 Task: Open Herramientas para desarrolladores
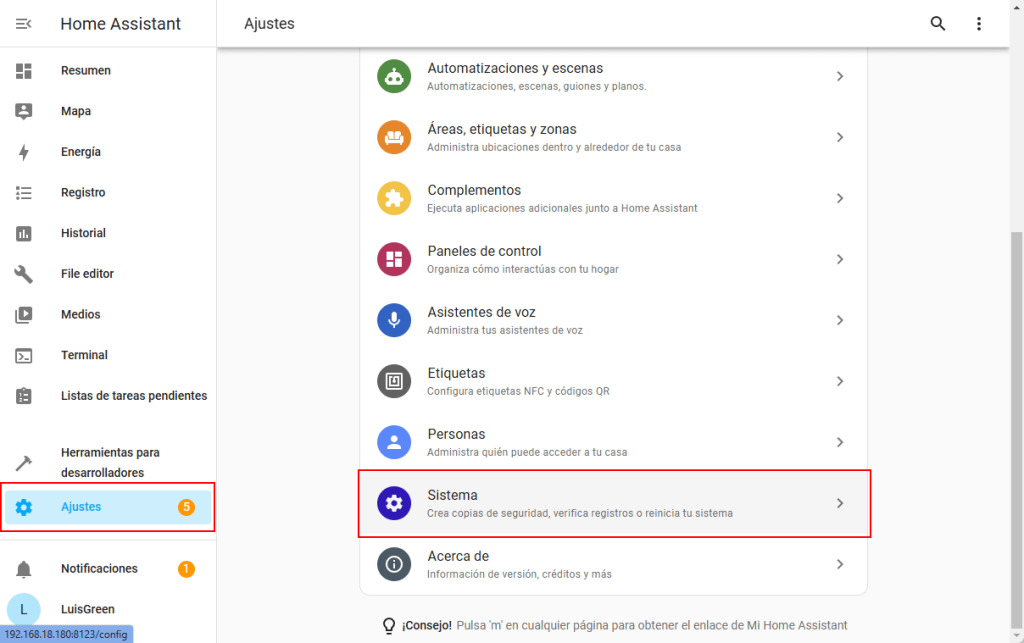coord(110,462)
